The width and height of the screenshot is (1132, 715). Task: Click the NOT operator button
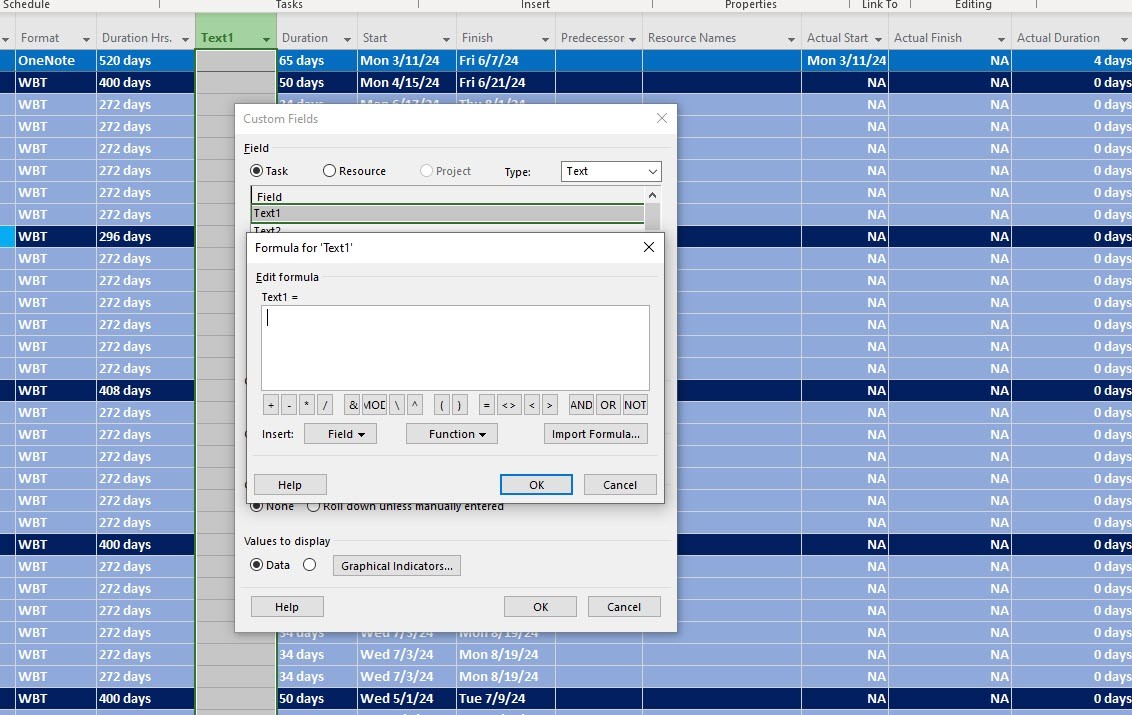point(635,404)
